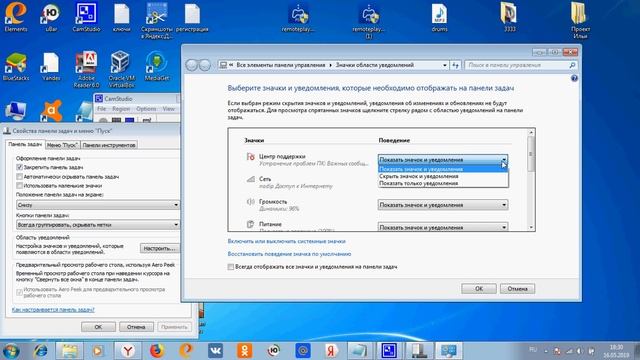Screen dimensions: 640x360
Task: Open the Odnoklassniki taskbar shortcut
Action: tap(244, 351)
